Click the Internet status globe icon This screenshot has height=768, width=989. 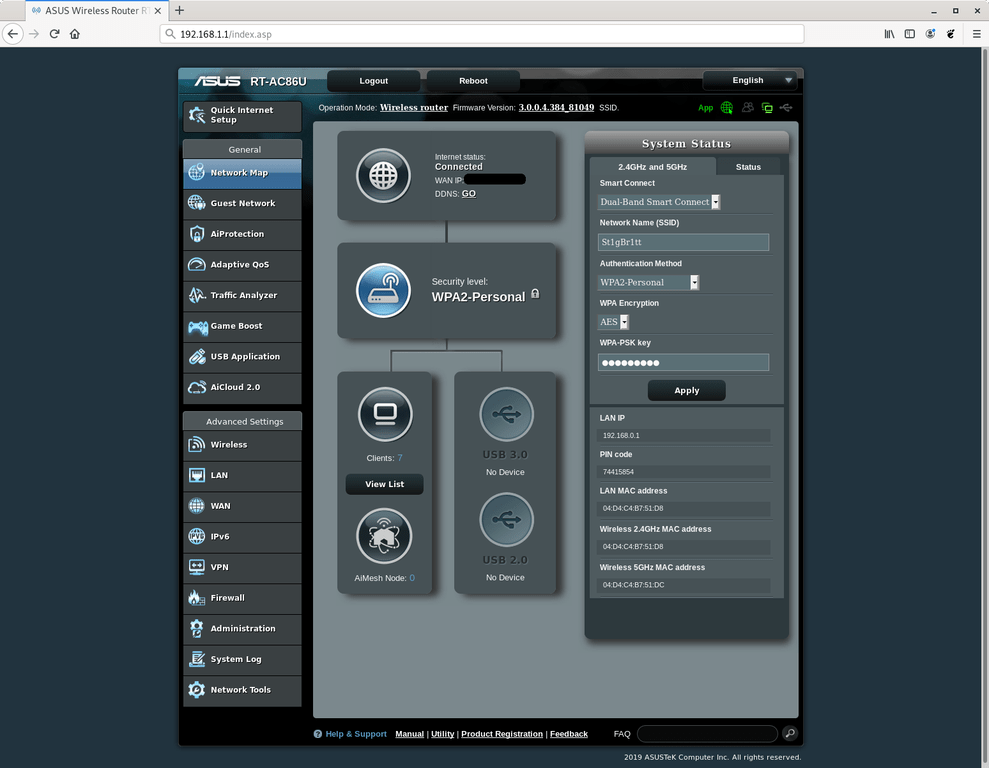[384, 176]
